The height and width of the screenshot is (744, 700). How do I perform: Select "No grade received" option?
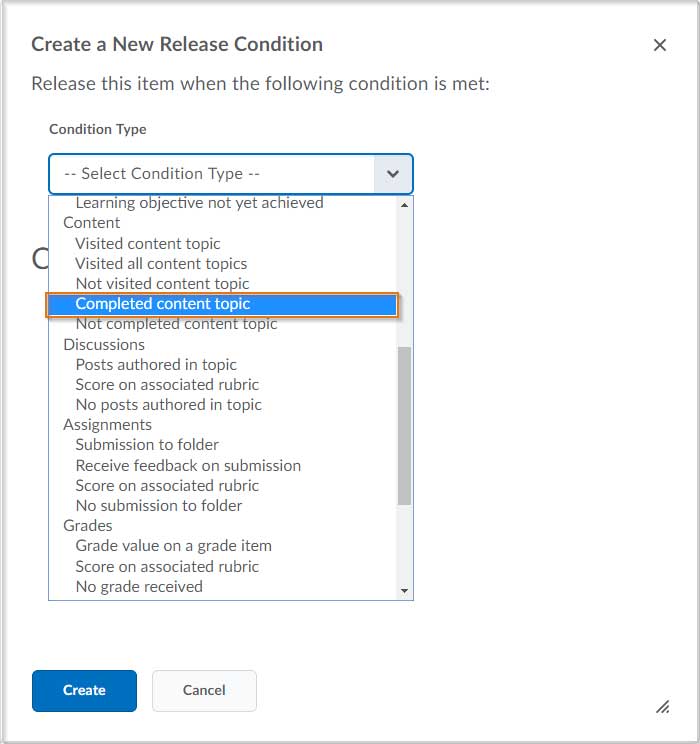coord(139,587)
